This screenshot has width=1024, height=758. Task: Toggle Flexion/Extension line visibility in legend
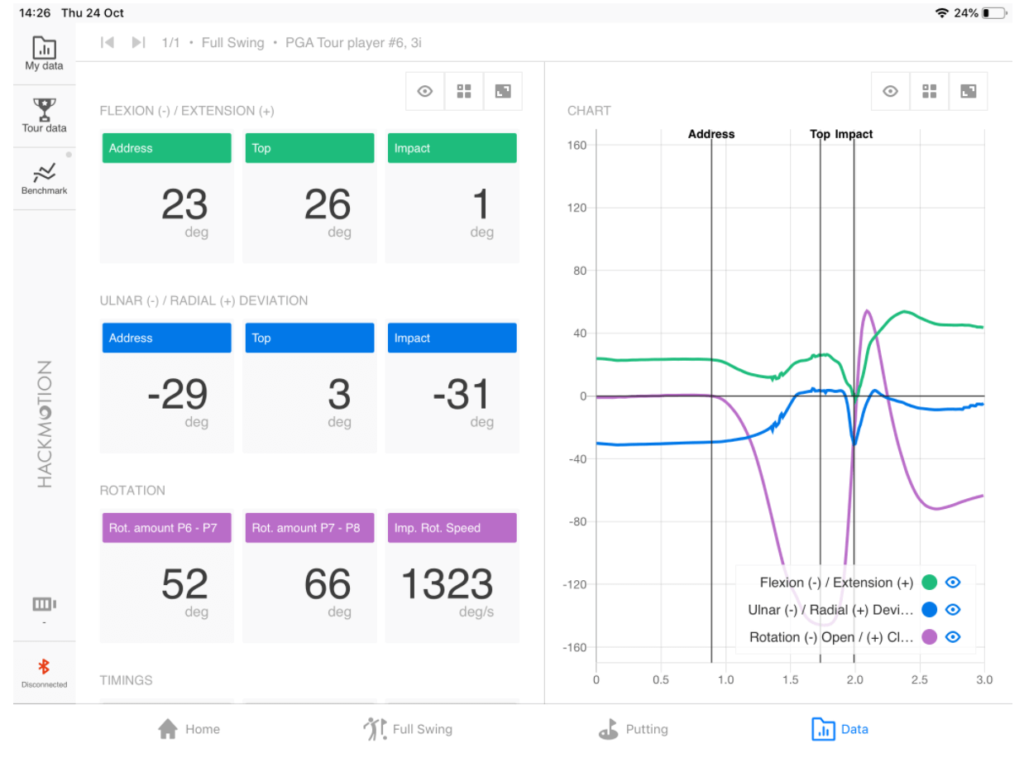(x=953, y=583)
